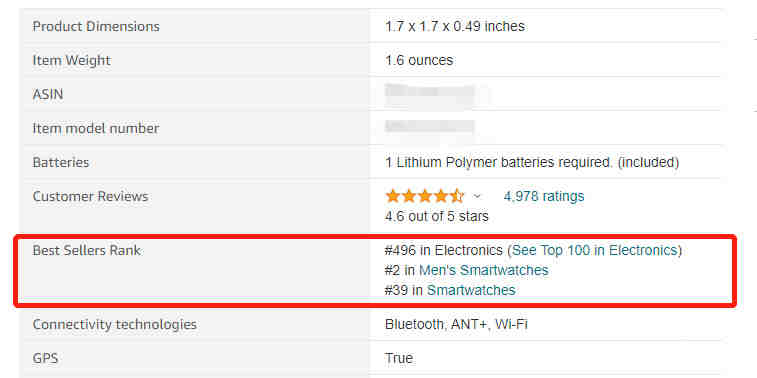Click the blurred ASIN value
Screen dimensions: 757x378
pyautogui.click(x=430, y=92)
